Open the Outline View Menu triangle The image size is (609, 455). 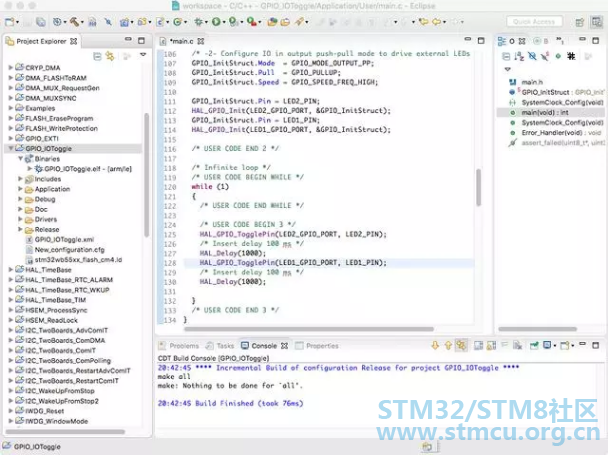[x=507, y=69]
